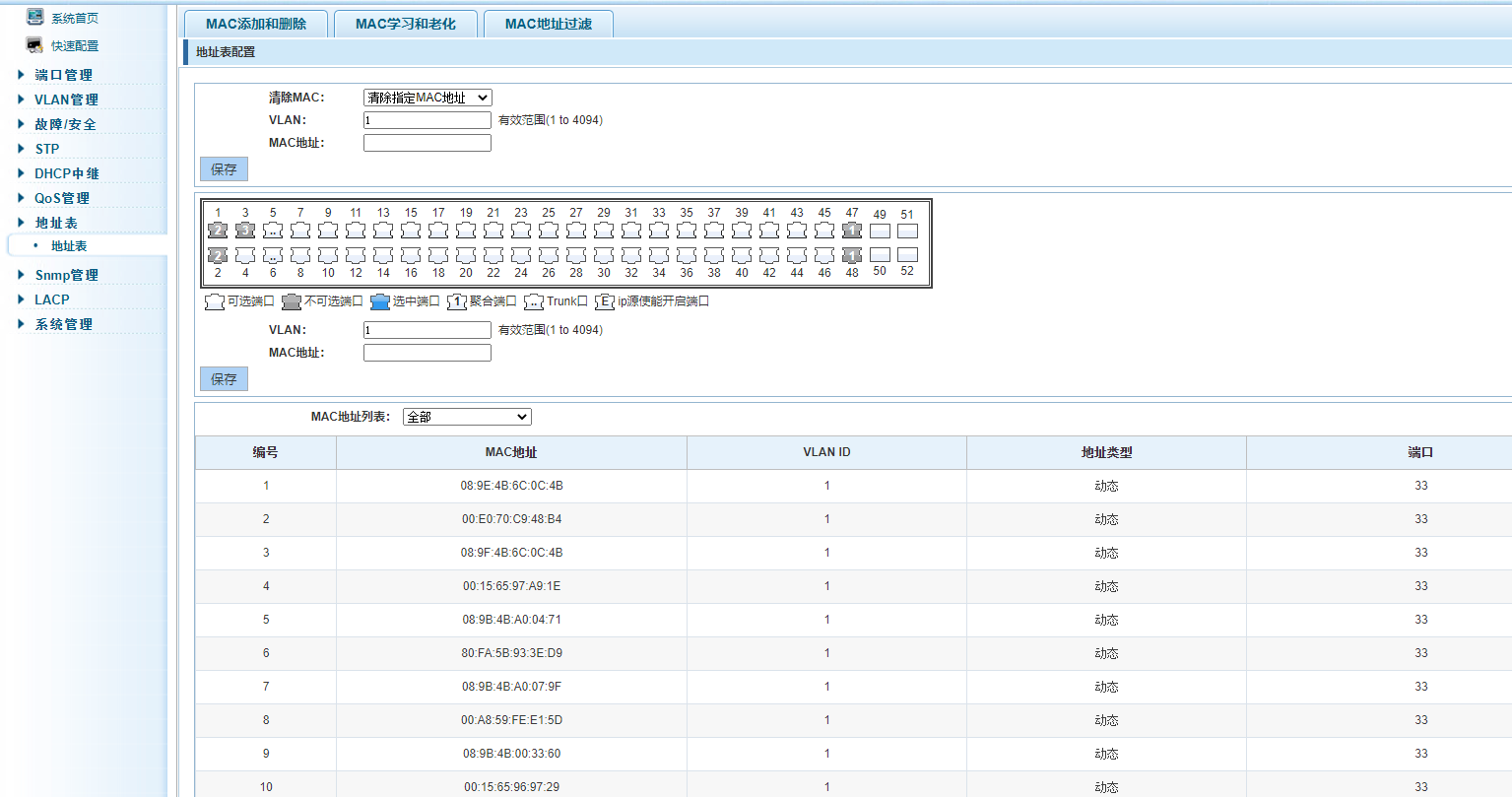
Task: Click aggregated port 1 icon
Action: tap(218, 231)
